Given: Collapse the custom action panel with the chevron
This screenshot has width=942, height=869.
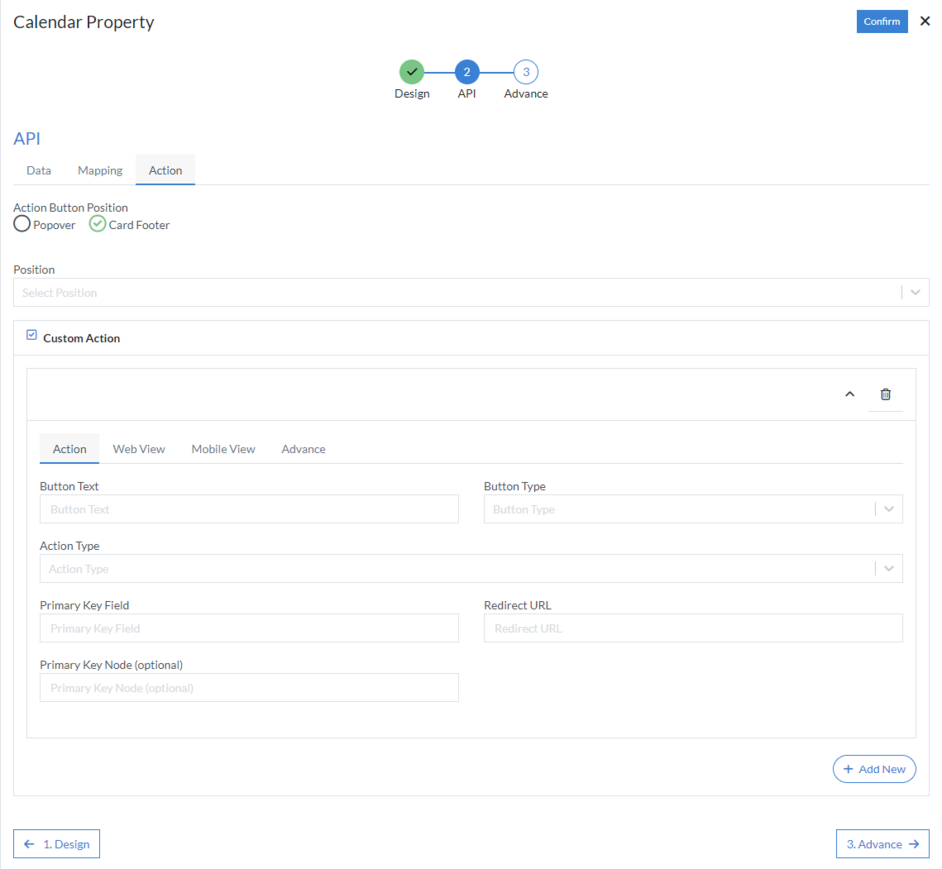Looking at the screenshot, I should click(x=849, y=394).
